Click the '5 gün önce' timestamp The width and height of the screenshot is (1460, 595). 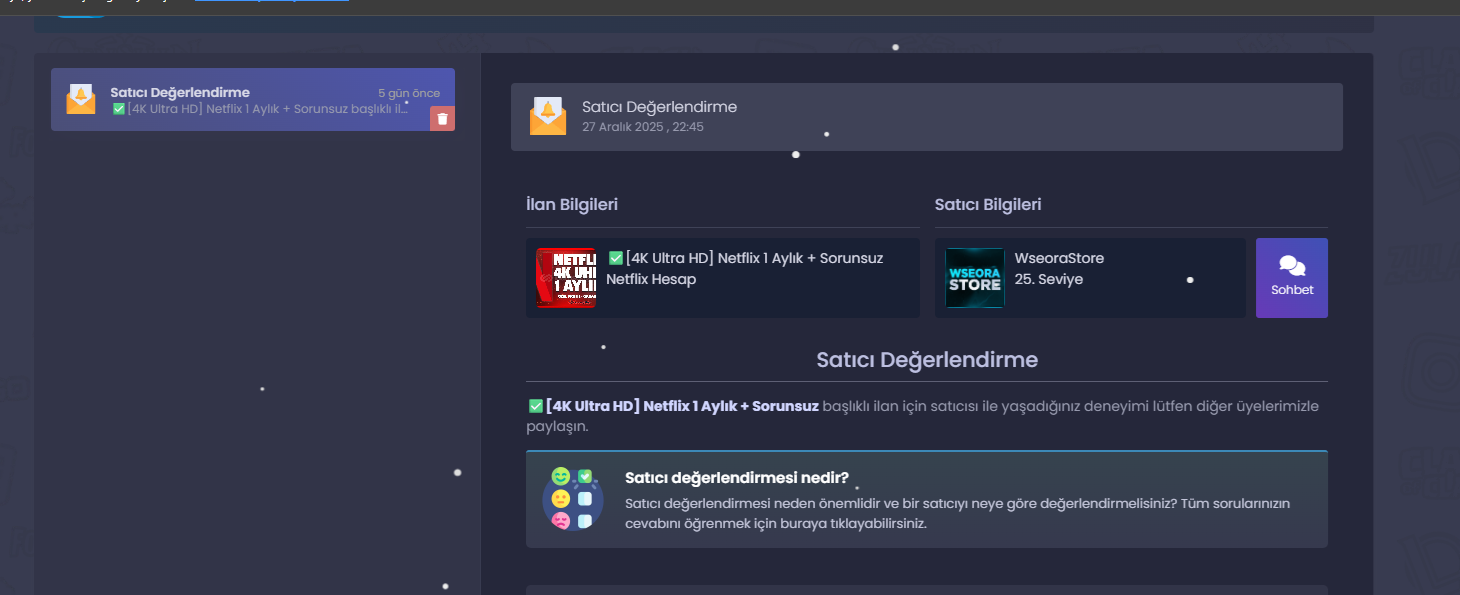point(409,93)
